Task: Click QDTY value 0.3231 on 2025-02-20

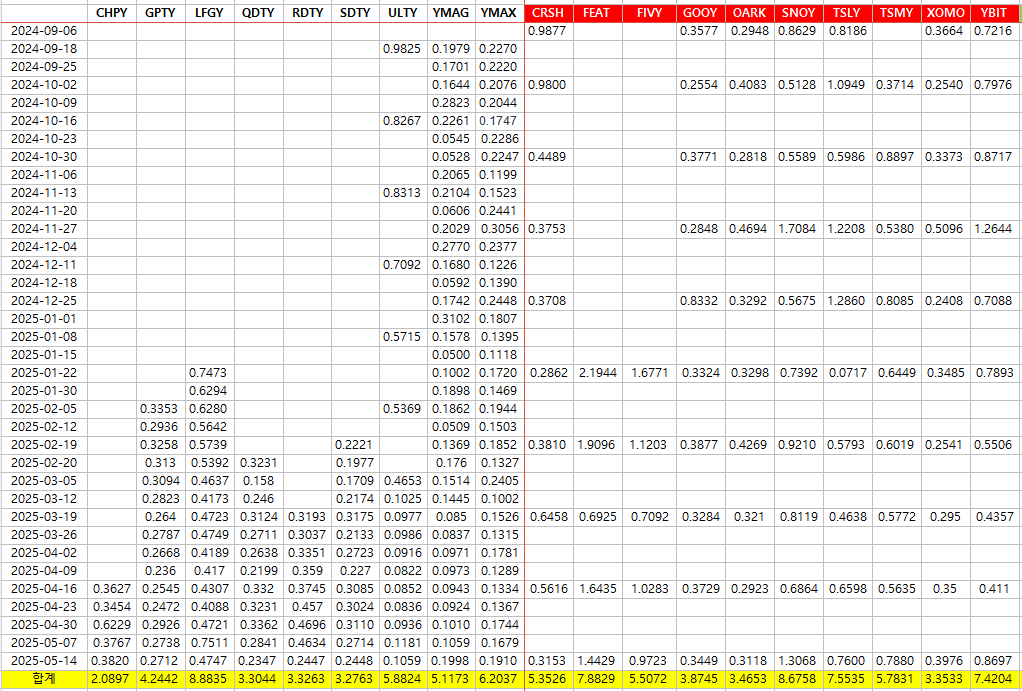Action: pyautogui.click(x=258, y=463)
